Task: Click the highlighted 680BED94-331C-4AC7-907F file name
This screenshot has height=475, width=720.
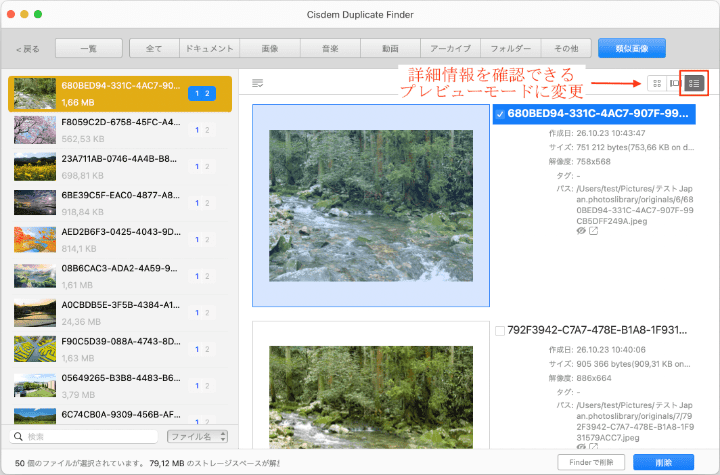Action: 598,114
